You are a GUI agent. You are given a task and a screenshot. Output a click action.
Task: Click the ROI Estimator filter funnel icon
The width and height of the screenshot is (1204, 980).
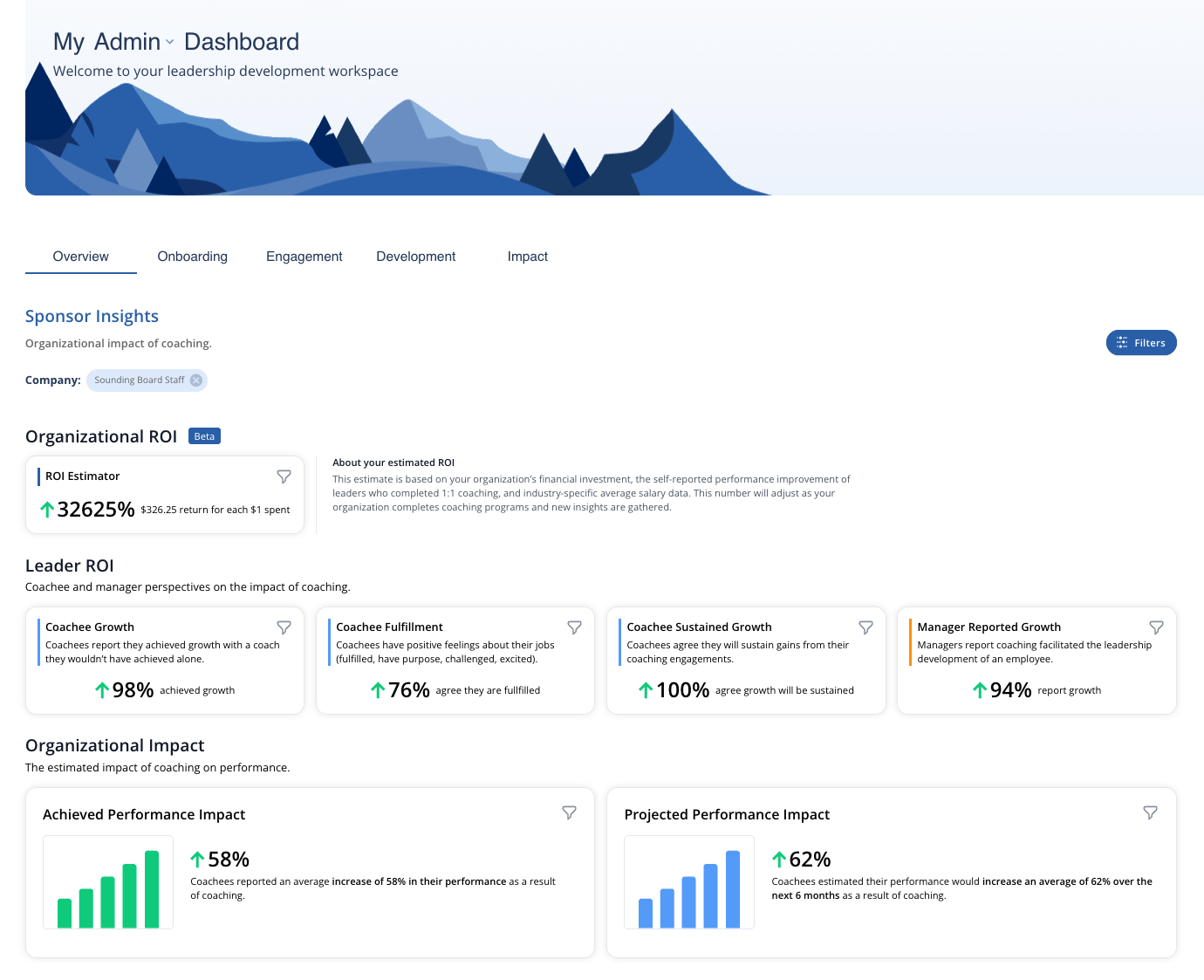coord(284,476)
